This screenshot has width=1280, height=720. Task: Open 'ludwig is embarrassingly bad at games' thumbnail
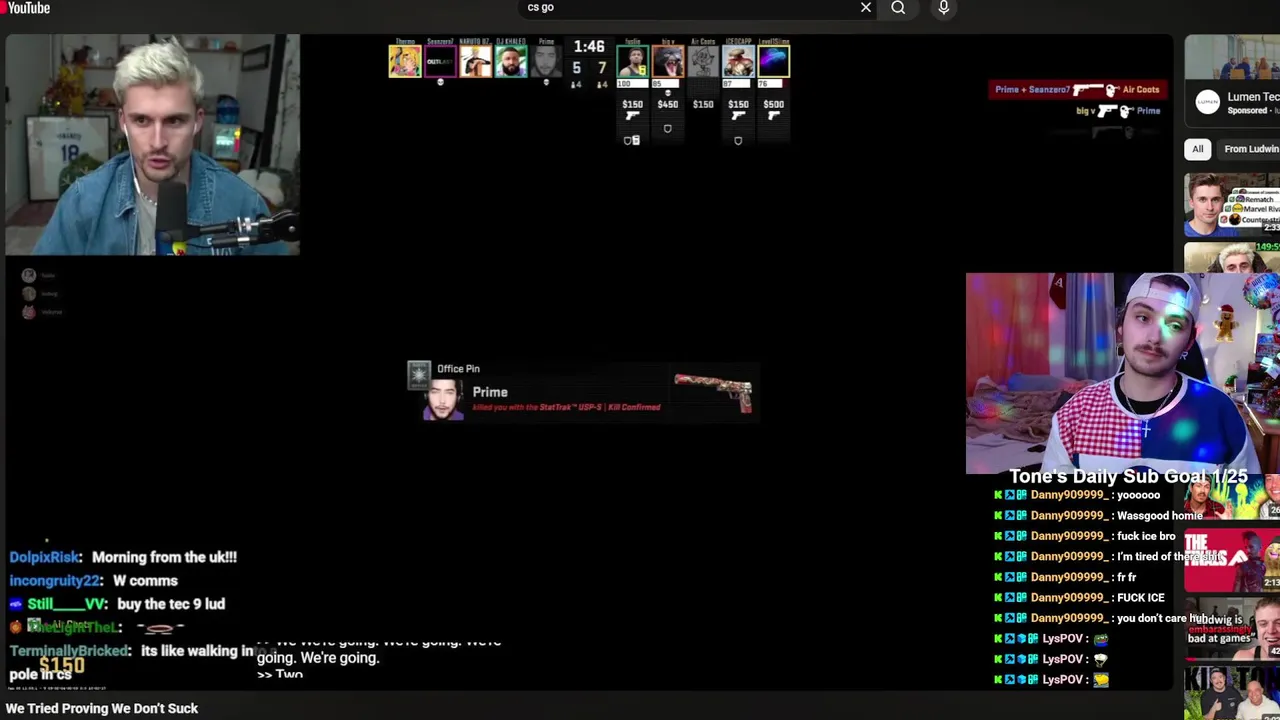pos(1232,628)
